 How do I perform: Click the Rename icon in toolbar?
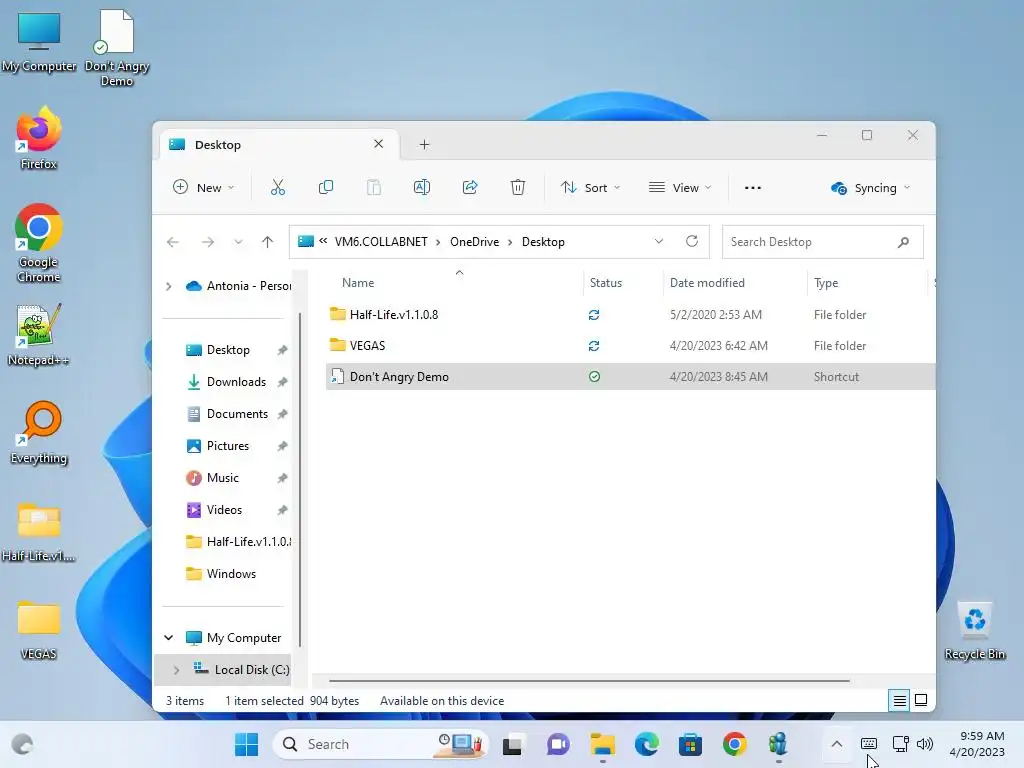422,187
